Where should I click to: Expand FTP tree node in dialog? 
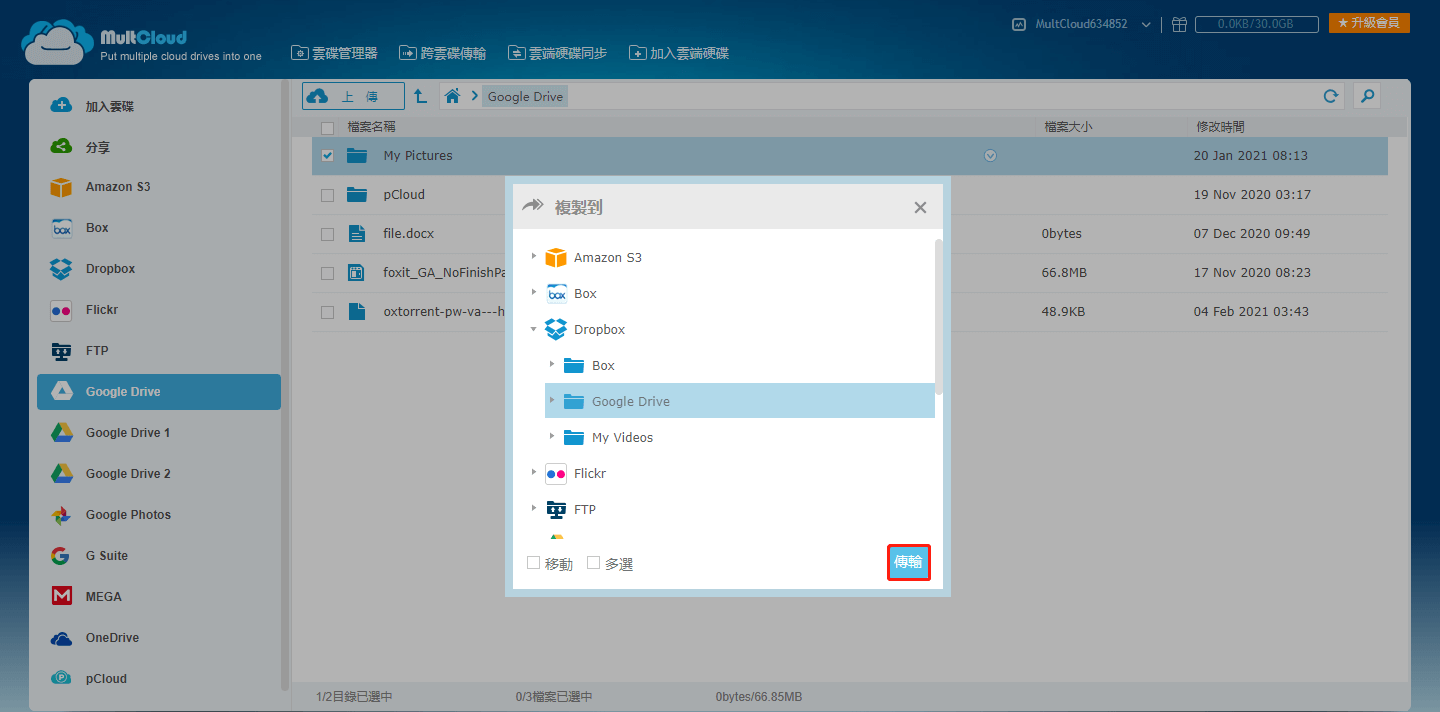point(534,509)
